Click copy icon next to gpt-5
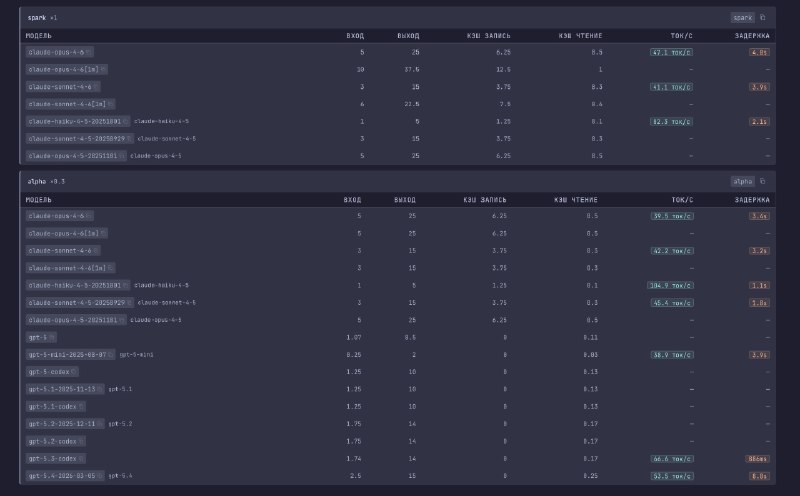Viewport: 800px width, 496px height. (x=53, y=337)
